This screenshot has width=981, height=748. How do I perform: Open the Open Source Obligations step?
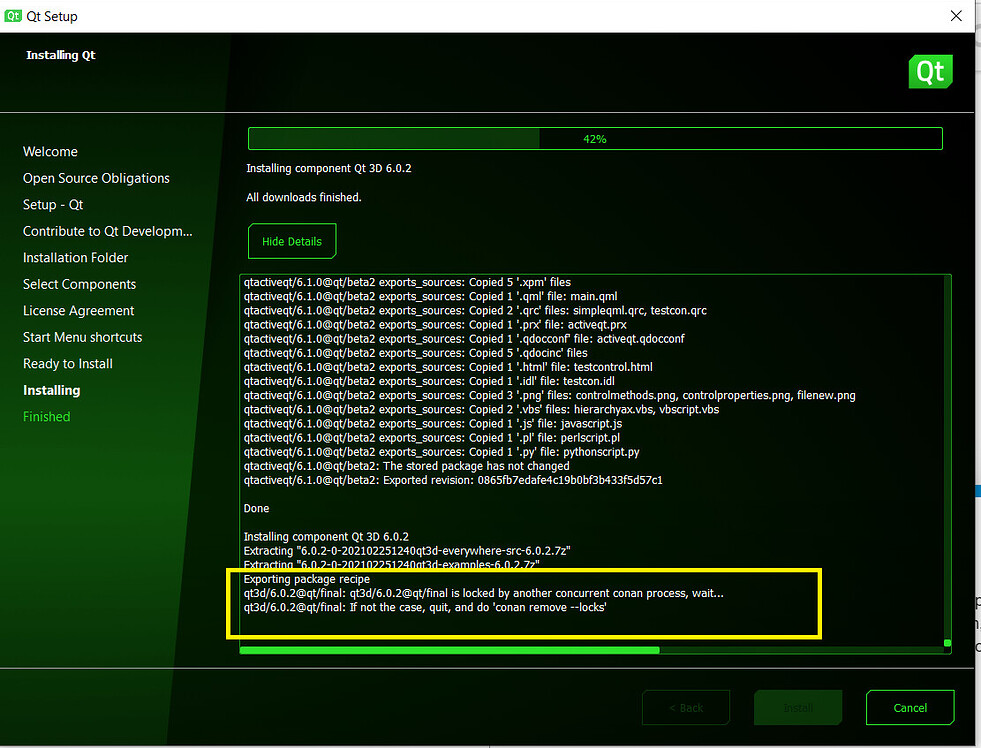95,178
